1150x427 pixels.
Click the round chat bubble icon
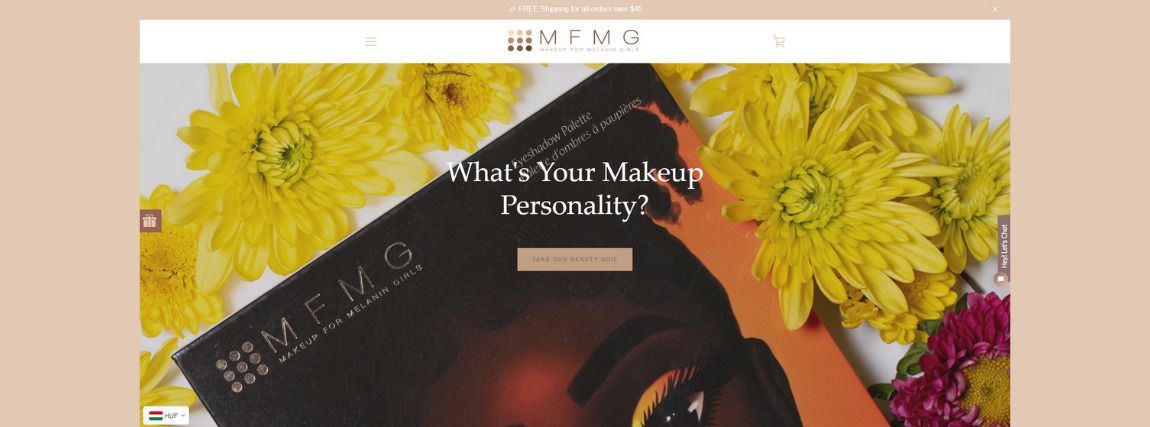click(1000, 279)
